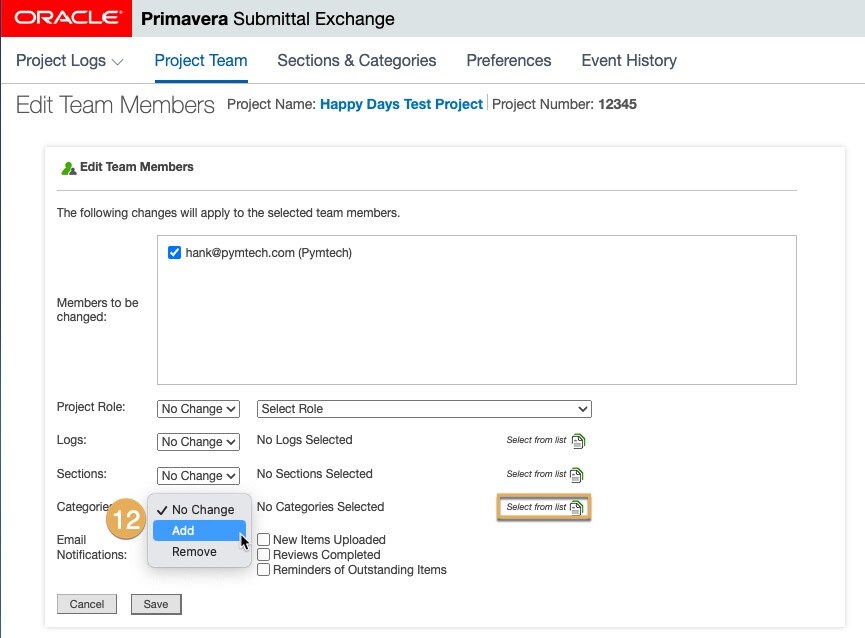Click the Sections select-from-list icon
This screenshot has width=865, height=638.
[x=577, y=475]
